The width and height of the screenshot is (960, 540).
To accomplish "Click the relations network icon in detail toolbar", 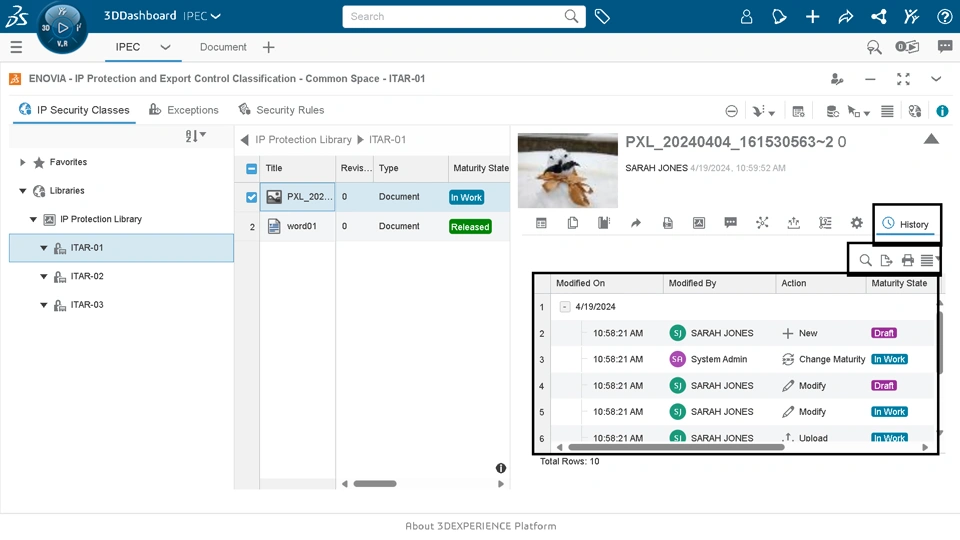I will point(762,222).
